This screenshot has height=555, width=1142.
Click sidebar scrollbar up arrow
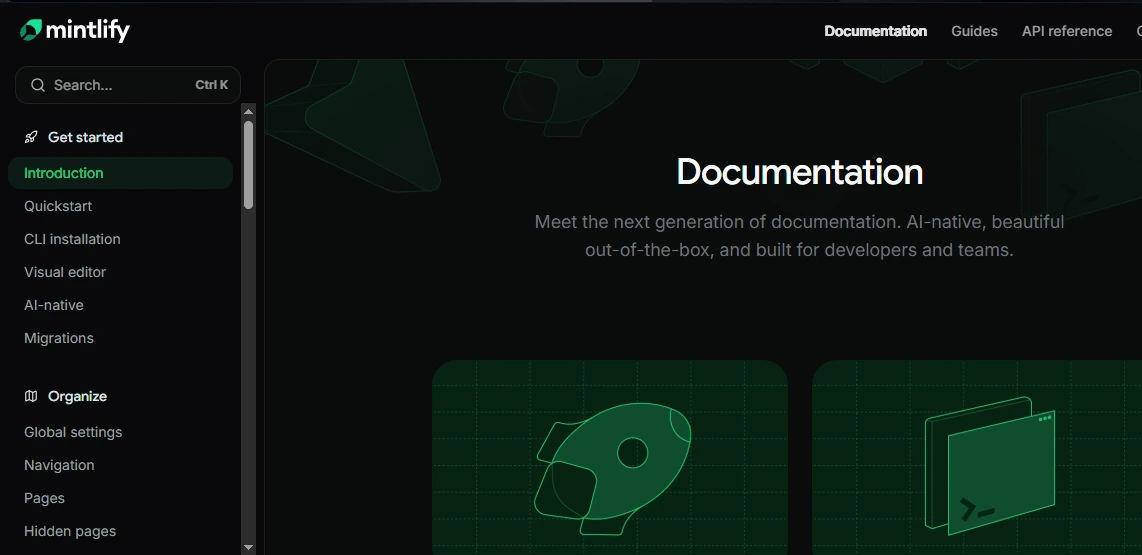click(x=248, y=111)
